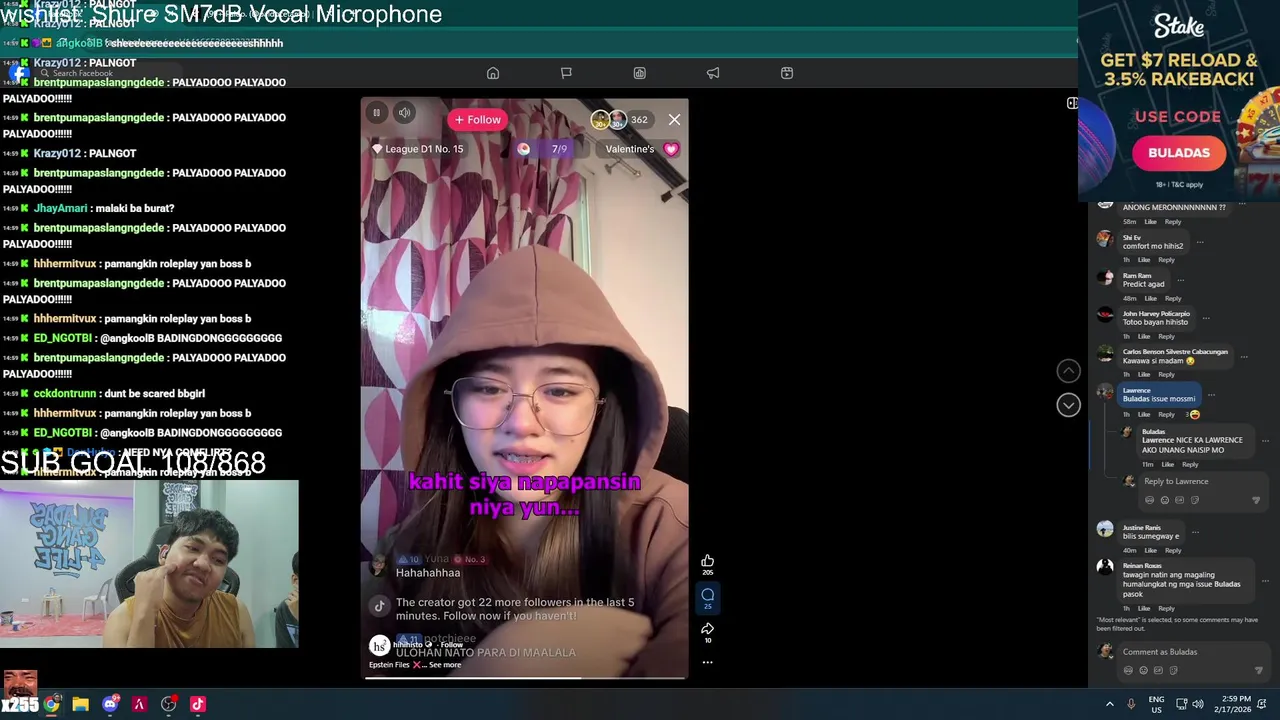Pause the TikTok live video

click(x=376, y=113)
